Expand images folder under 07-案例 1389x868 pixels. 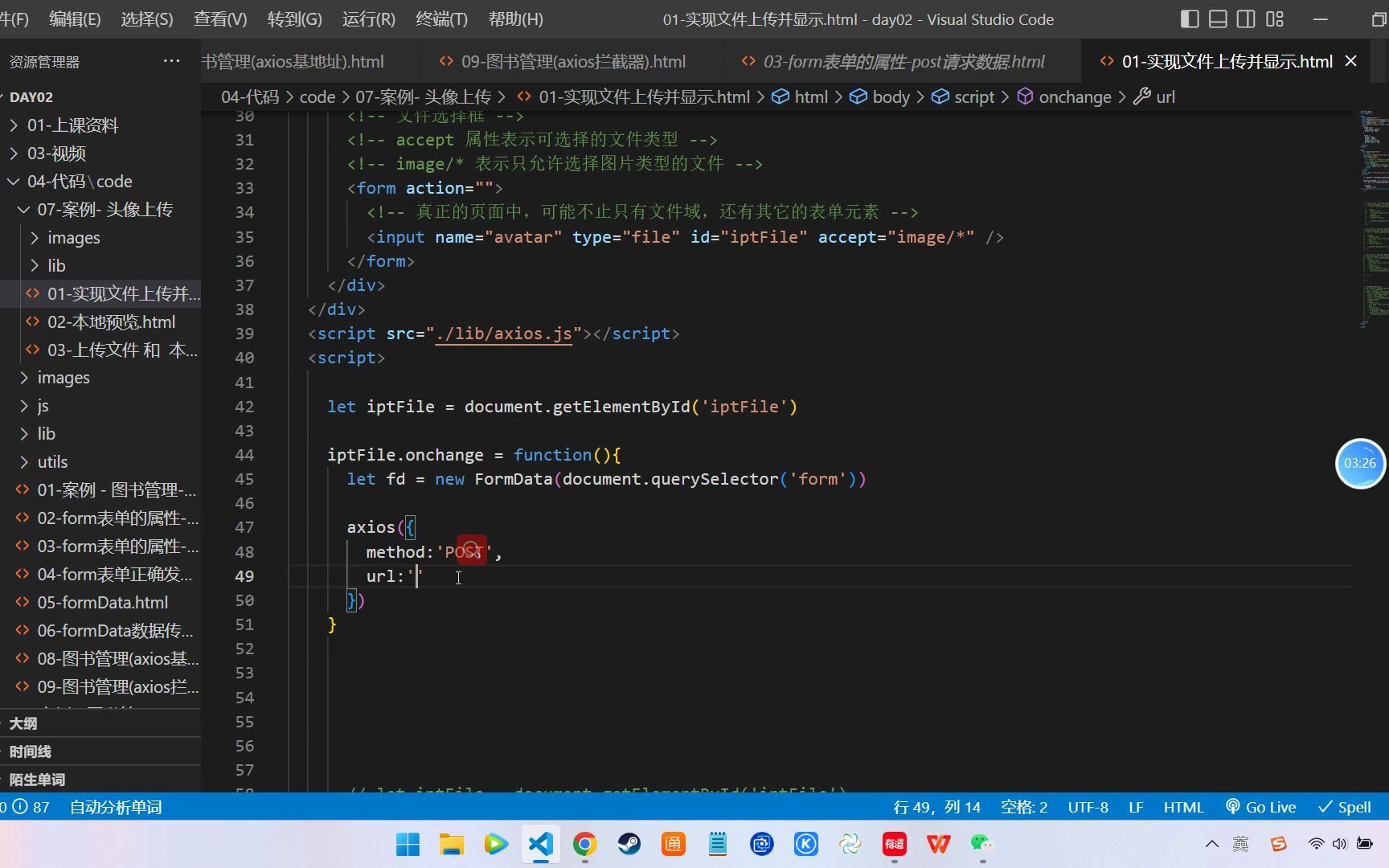(x=73, y=238)
